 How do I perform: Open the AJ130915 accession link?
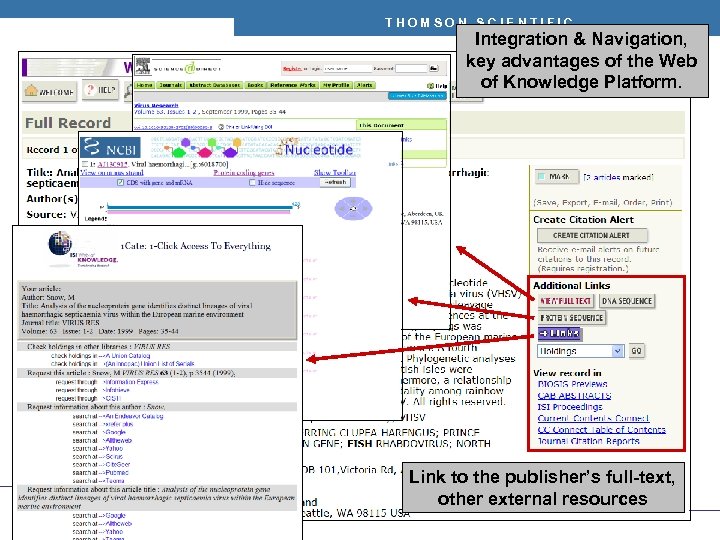pyautogui.click(x=112, y=164)
